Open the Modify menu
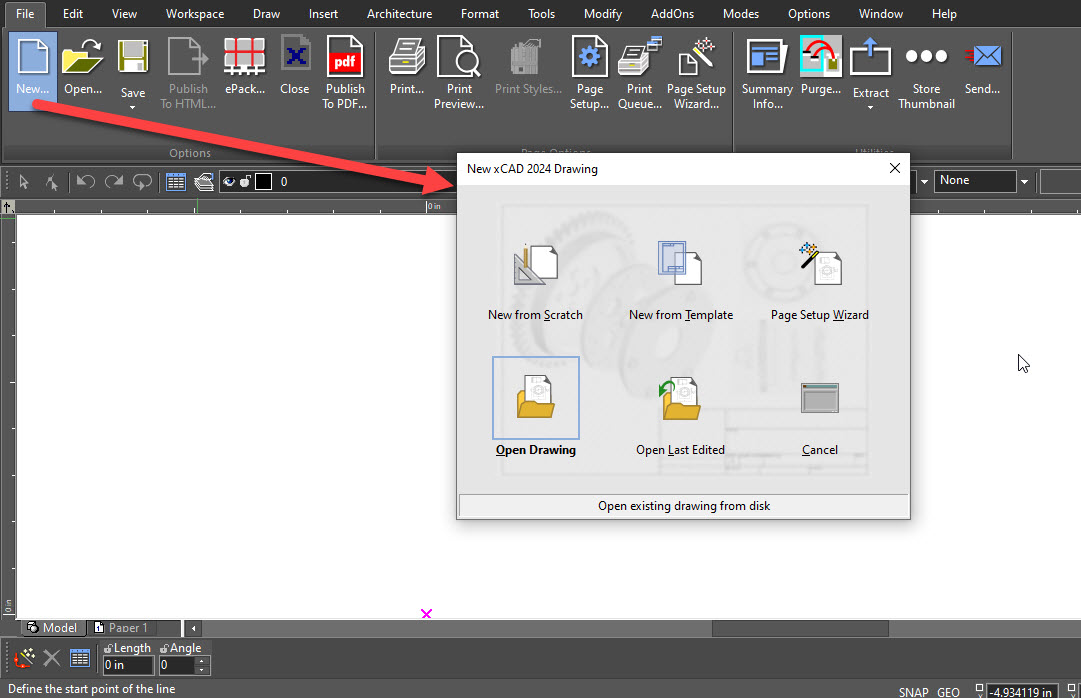This screenshot has height=698, width=1081. (x=603, y=14)
